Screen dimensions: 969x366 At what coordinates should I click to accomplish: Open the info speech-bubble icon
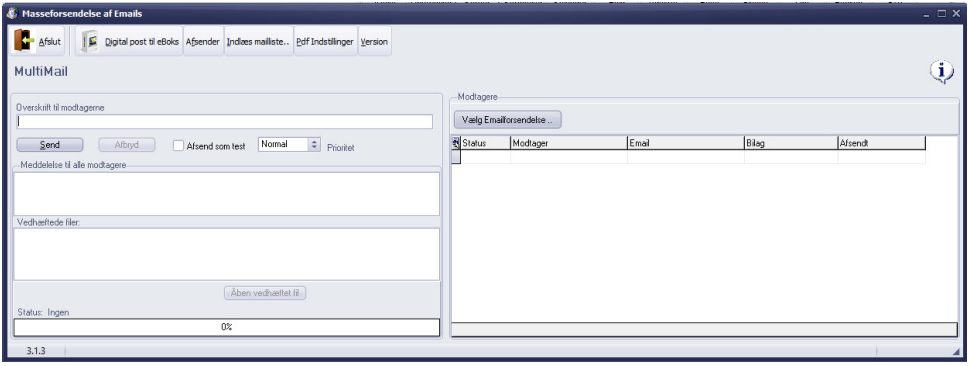pos(942,72)
